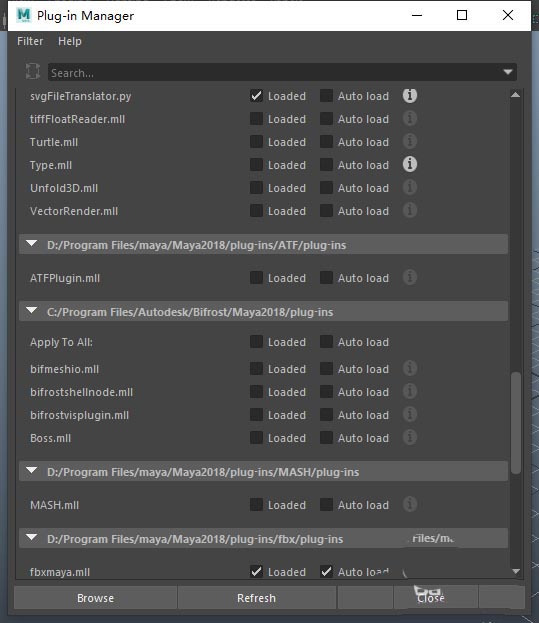
Task: Open info for Boss.mll
Action: [x=410, y=438]
